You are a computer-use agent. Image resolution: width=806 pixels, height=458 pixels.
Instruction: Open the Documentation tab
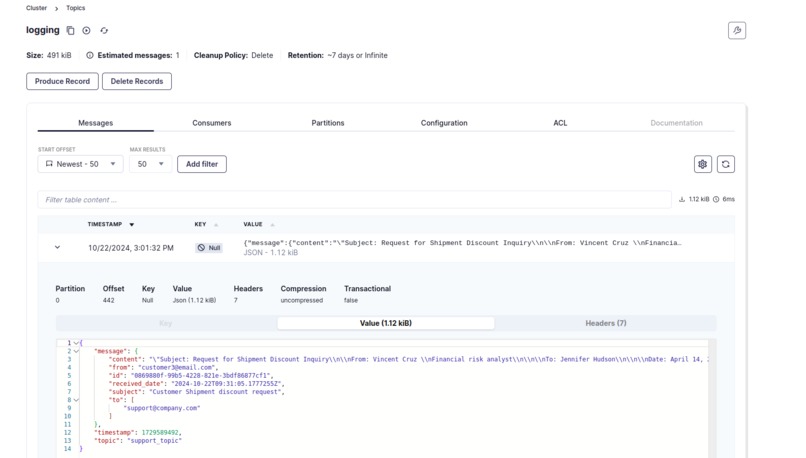676,123
